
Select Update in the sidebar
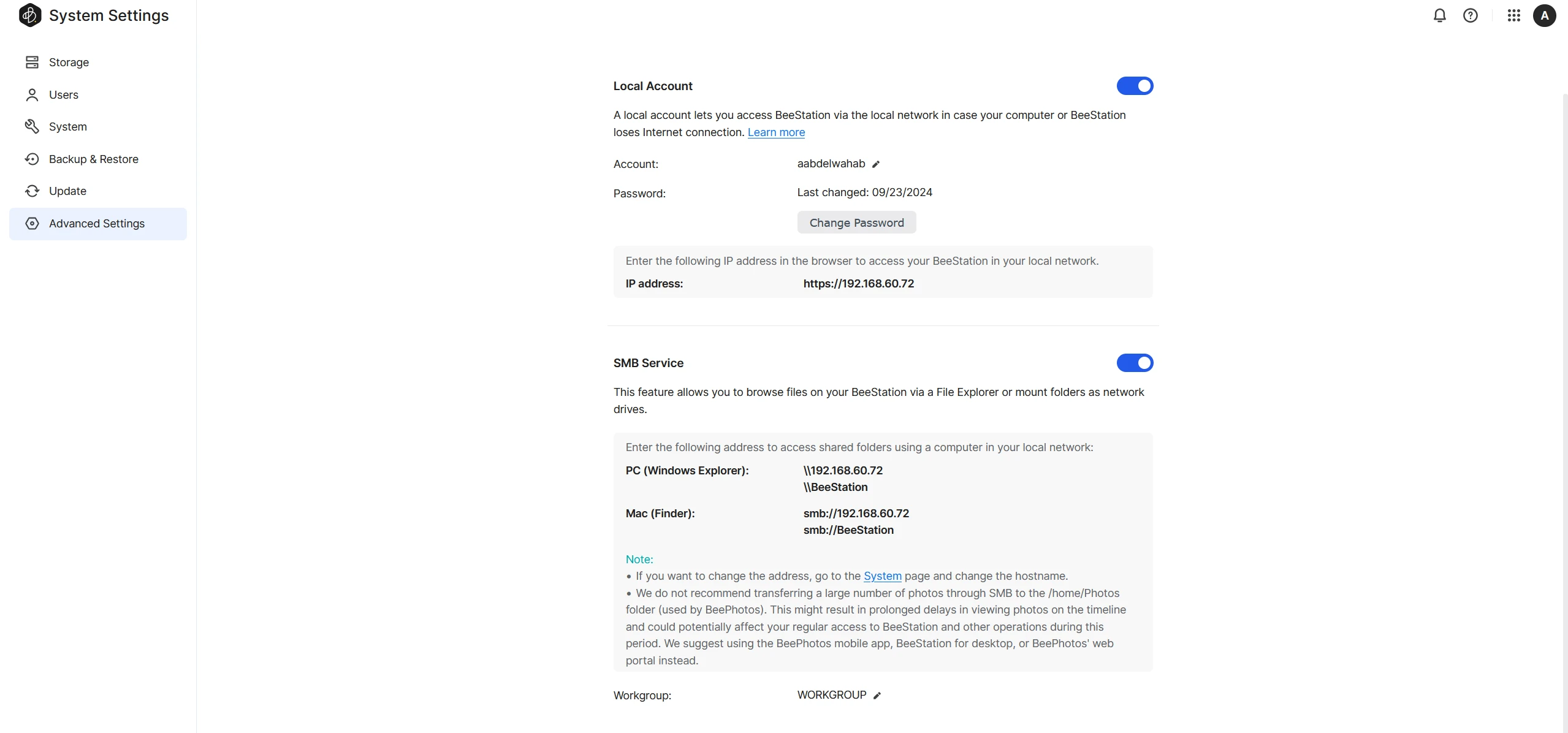click(67, 191)
